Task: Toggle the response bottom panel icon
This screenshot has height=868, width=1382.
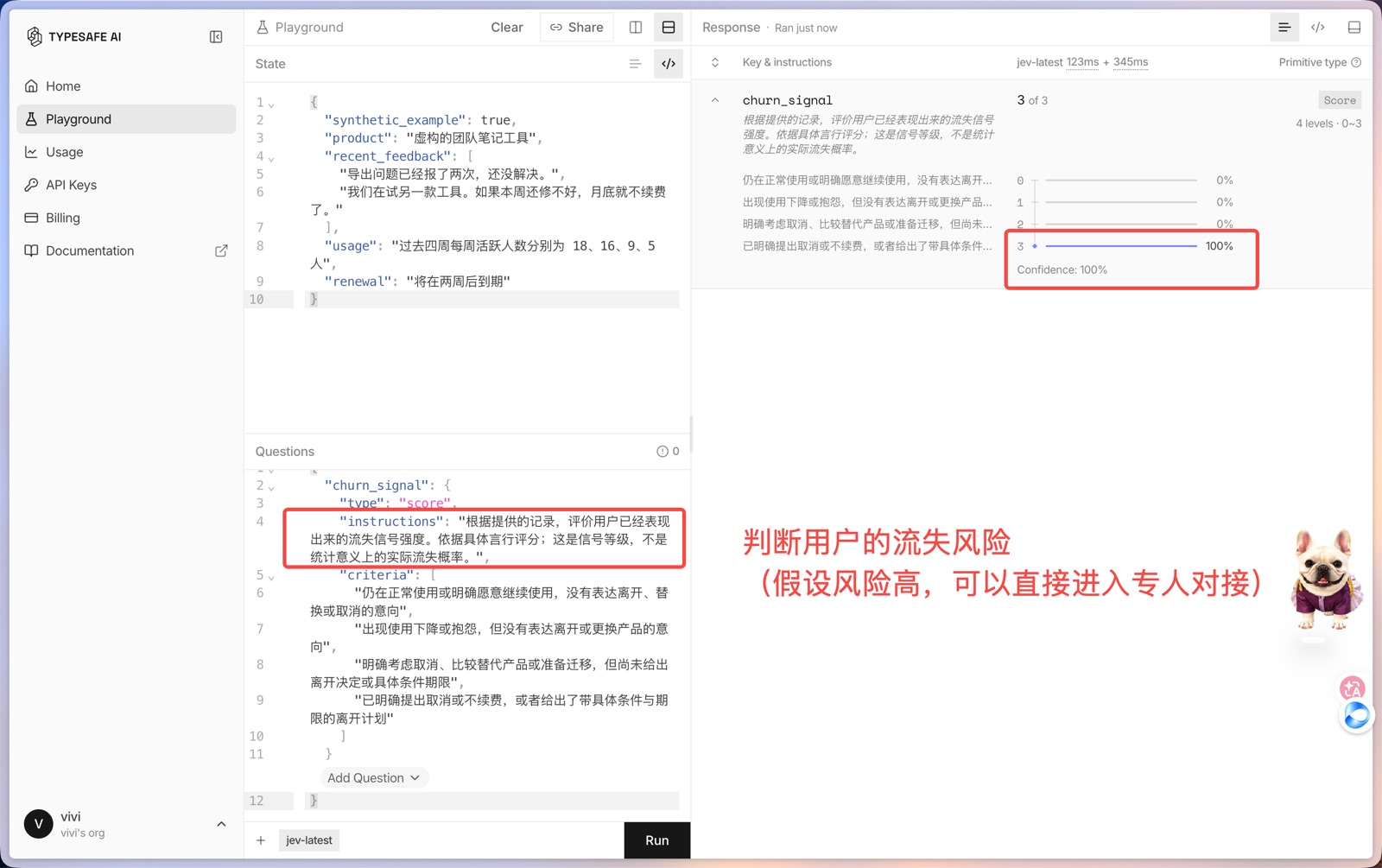Action: pyautogui.click(x=1354, y=28)
